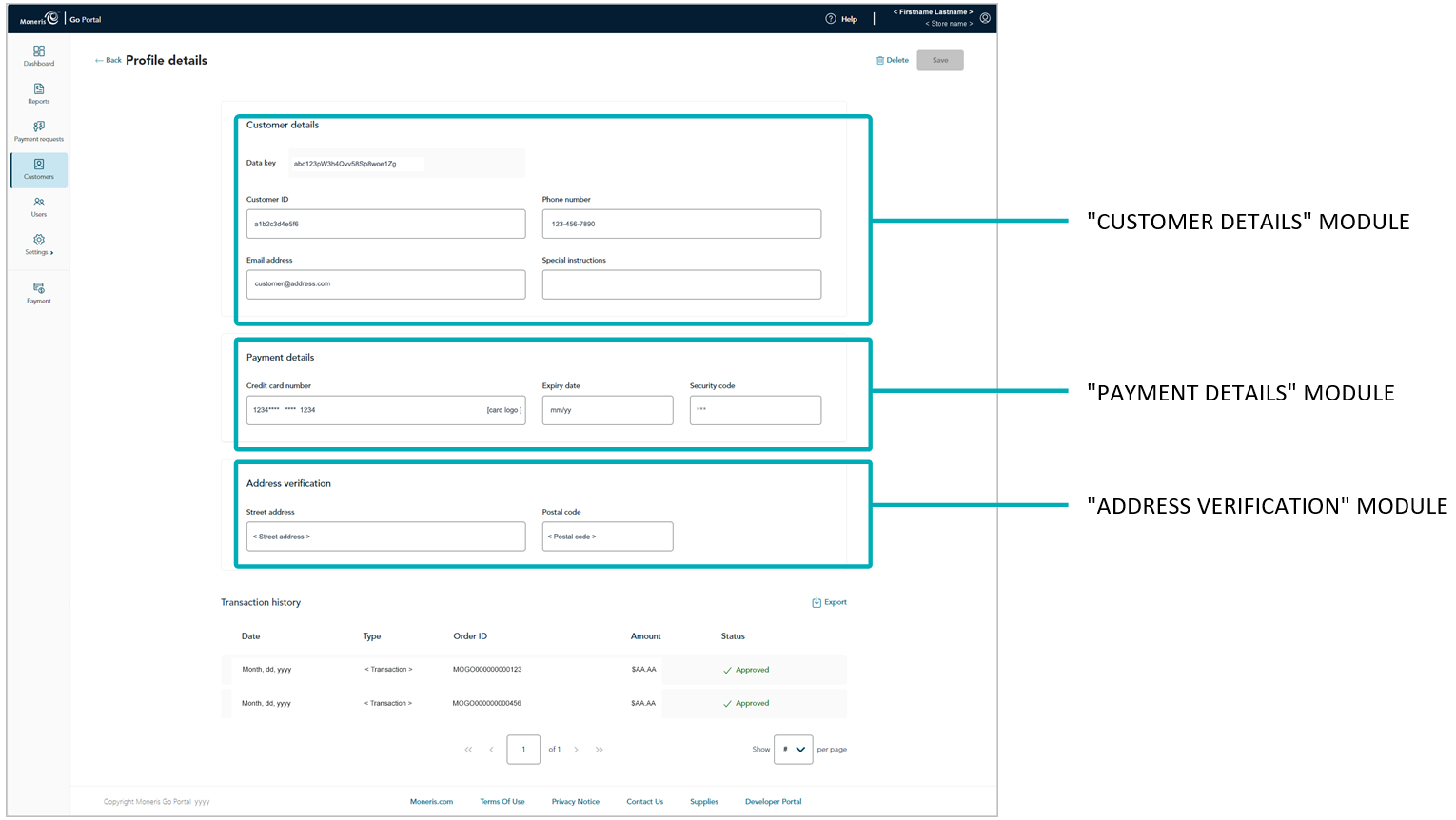Open user account icon menu
The image size is (1456, 820).
click(x=985, y=18)
